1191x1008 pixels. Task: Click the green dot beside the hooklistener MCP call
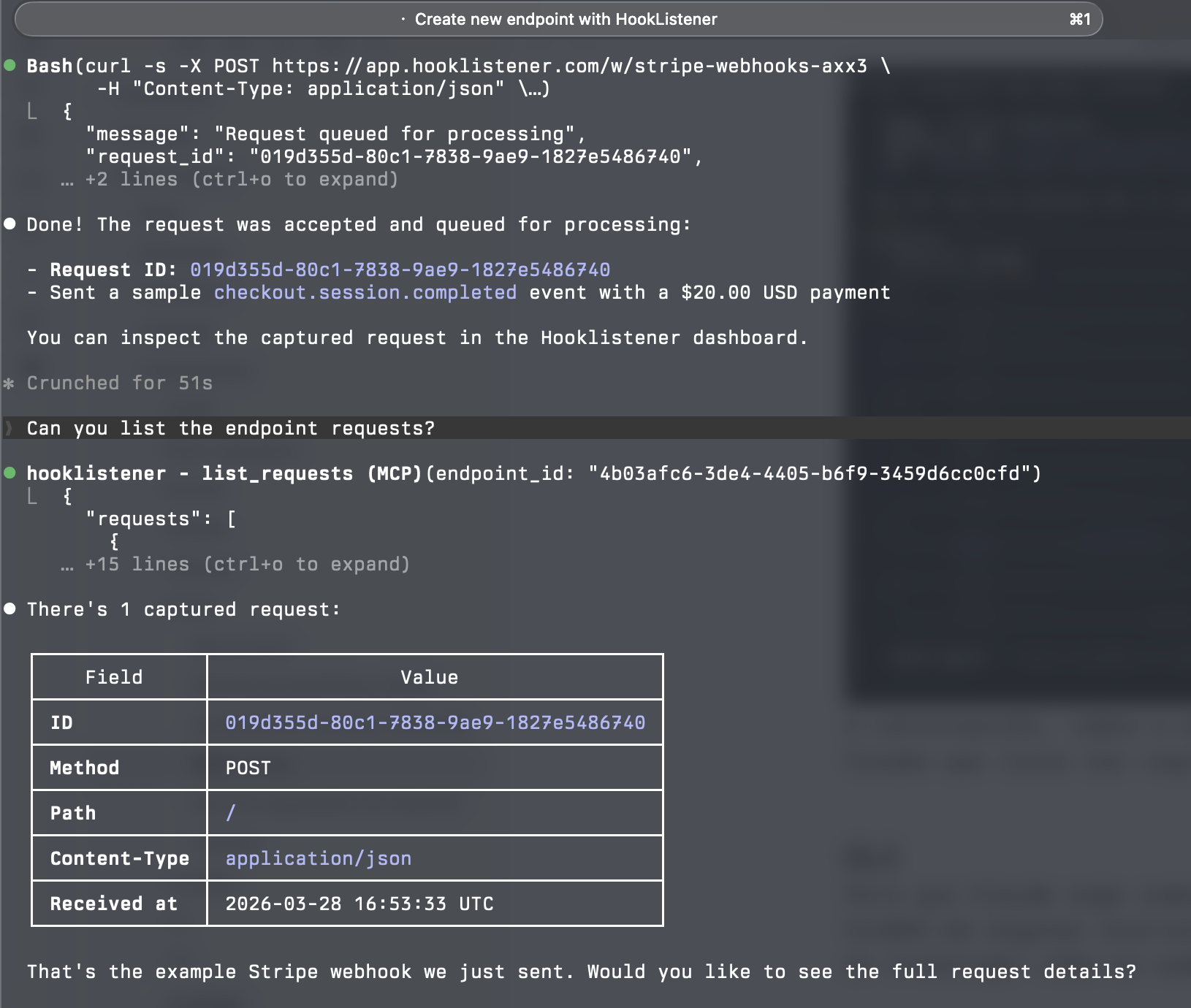point(10,473)
